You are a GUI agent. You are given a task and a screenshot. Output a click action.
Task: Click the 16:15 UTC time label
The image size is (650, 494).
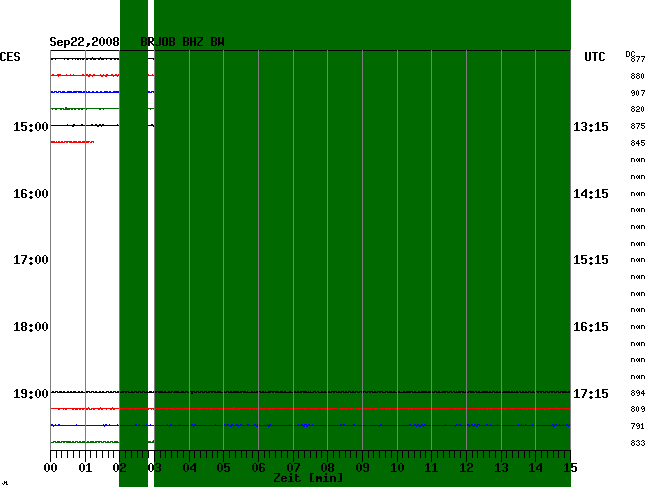pos(591,327)
